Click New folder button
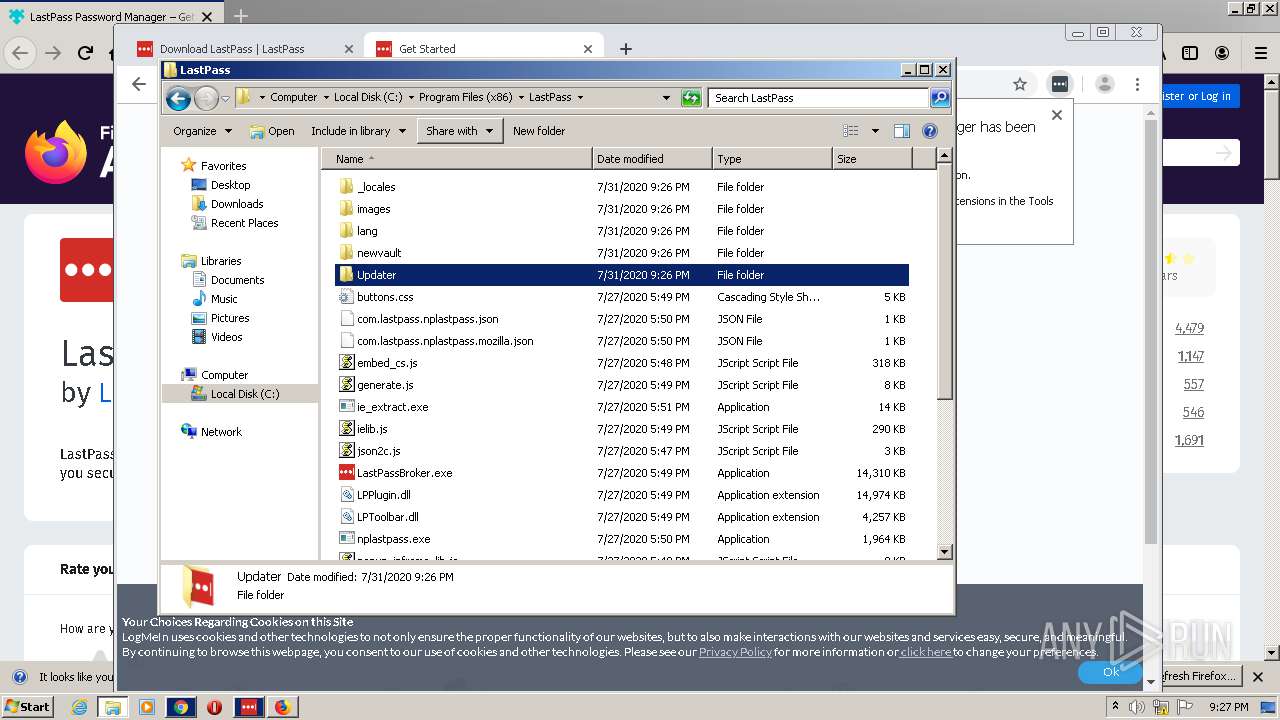Screen dimensions: 1280x720 539,131
